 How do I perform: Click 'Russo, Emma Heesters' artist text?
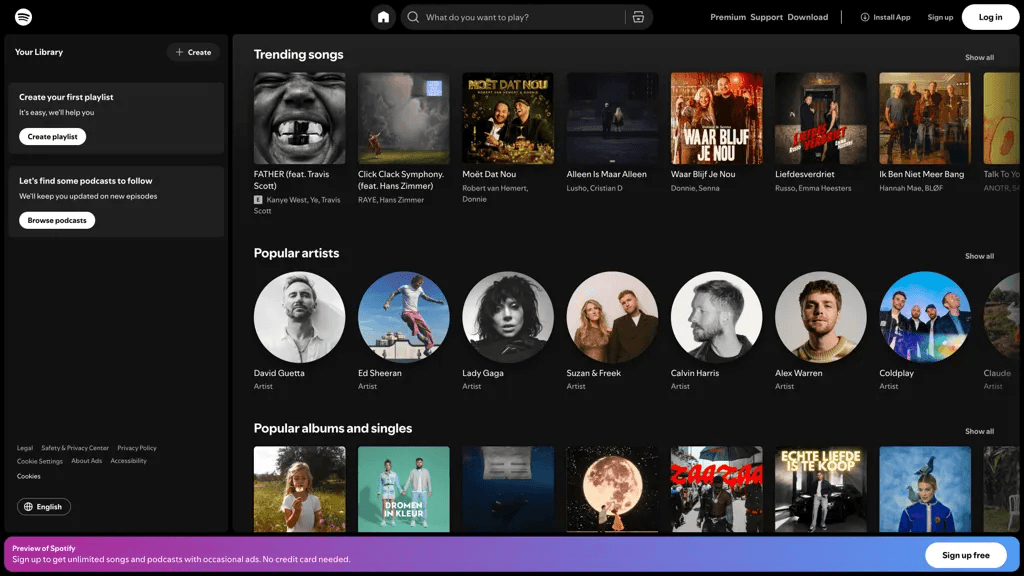point(813,188)
